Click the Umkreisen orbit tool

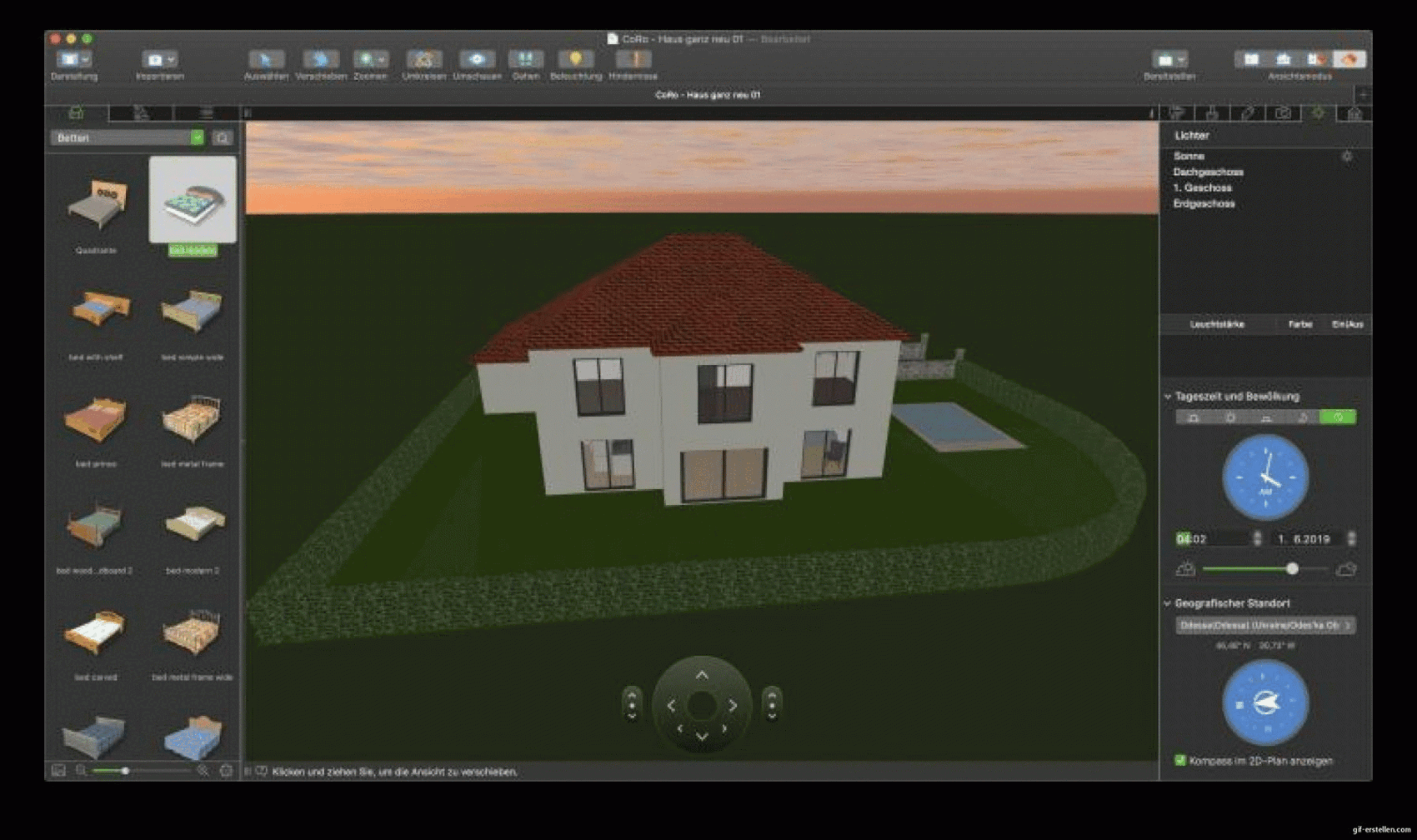pyautogui.click(x=423, y=59)
